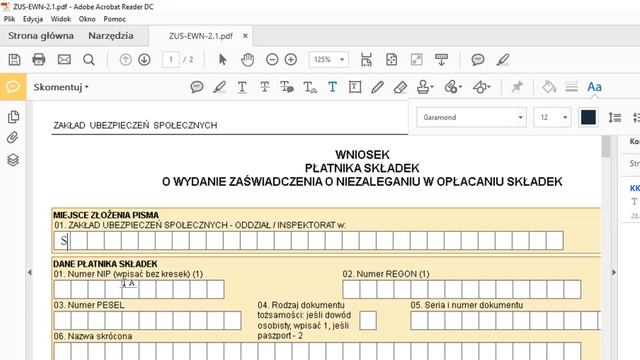640x360 pixels.
Task: Open the fill color bucket
Action: 549,87
